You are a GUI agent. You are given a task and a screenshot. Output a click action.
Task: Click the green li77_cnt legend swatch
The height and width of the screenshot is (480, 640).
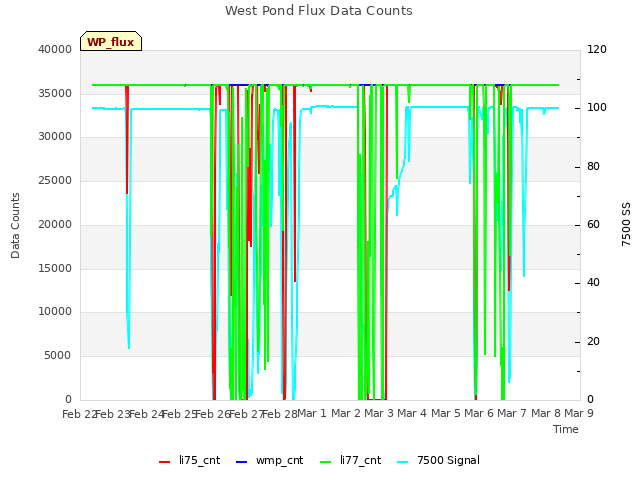pos(326,462)
